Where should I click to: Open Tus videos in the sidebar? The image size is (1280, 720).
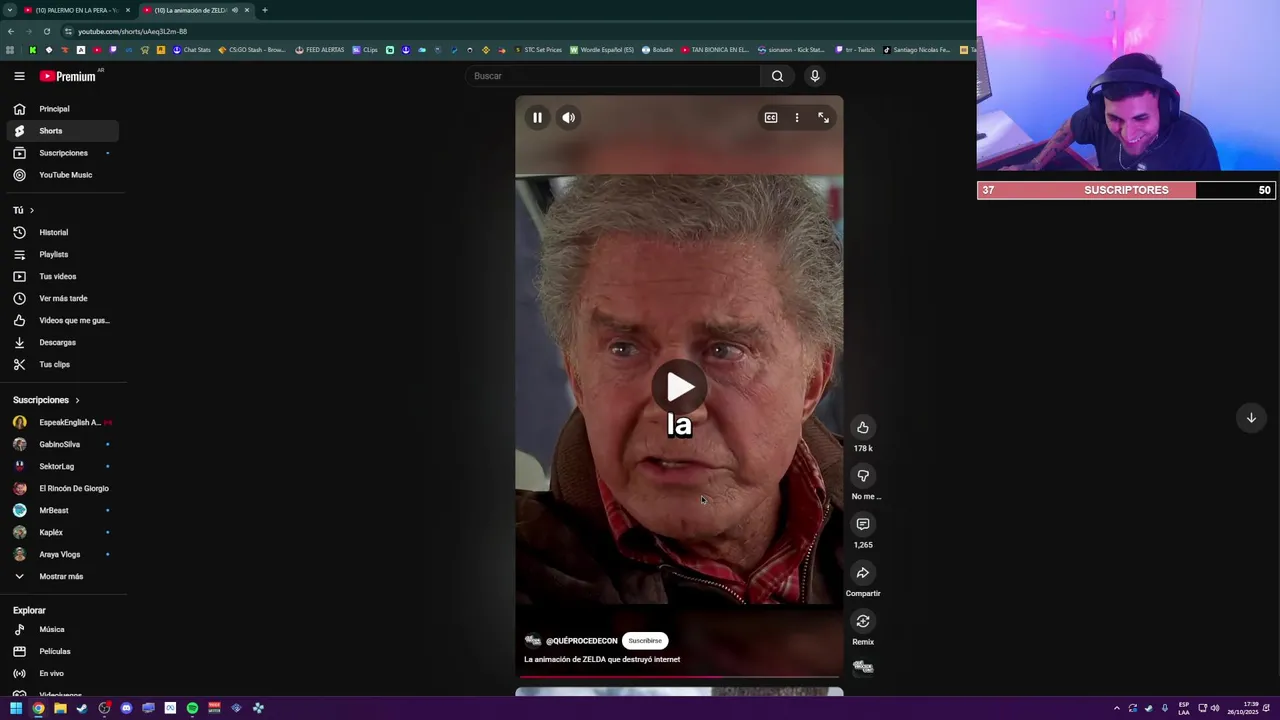pos(63,277)
